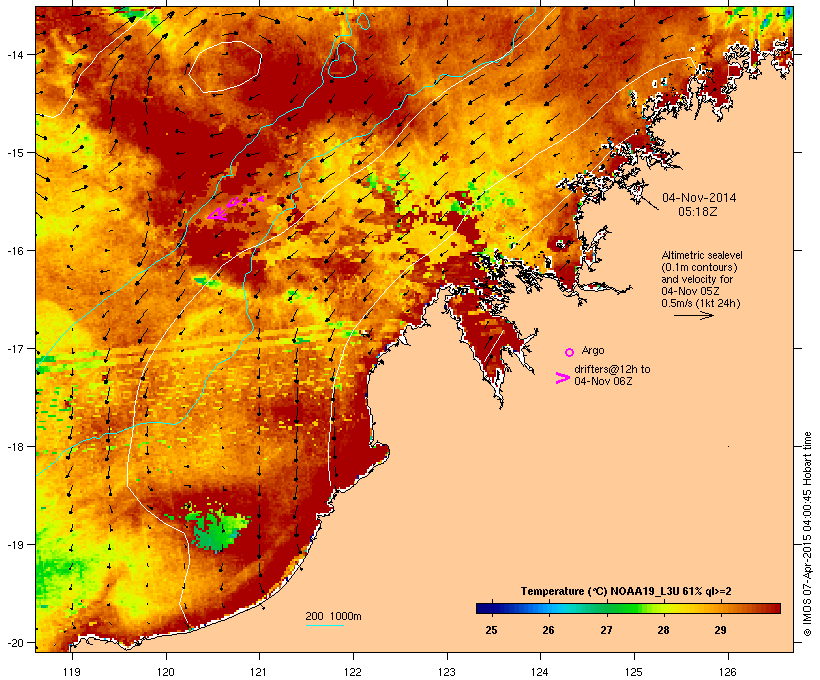Click the "Argo" legend label
The height and width of the screenshot is (680, 820).
click(x=593, y=350)
